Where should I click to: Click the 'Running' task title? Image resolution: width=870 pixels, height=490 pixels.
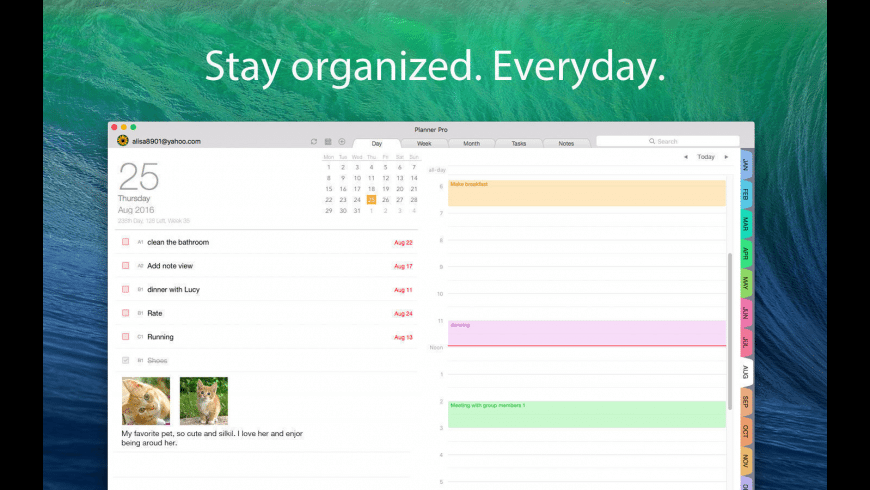160,337
